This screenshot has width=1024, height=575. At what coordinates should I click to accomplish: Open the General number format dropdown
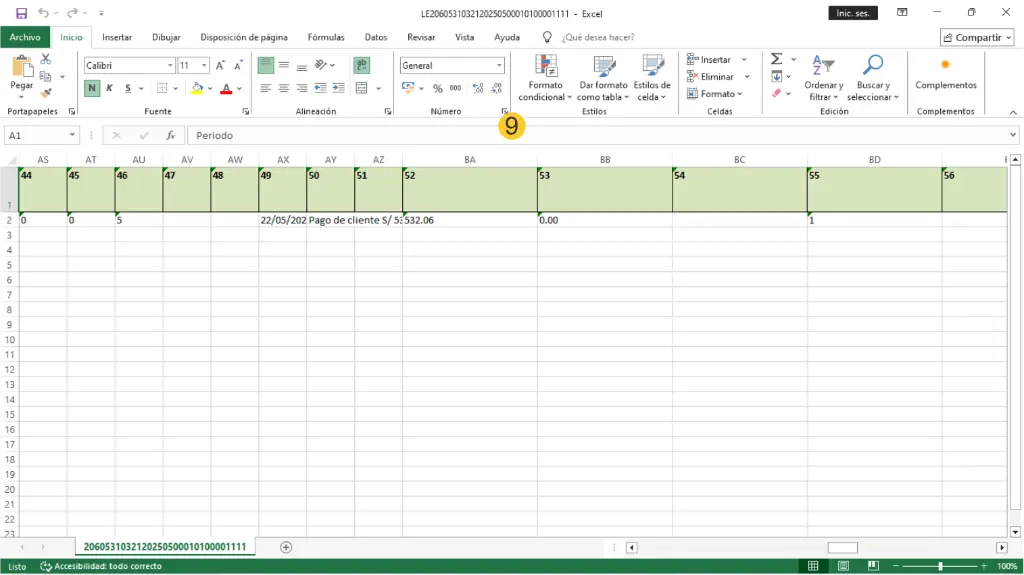tap(498, 66)
